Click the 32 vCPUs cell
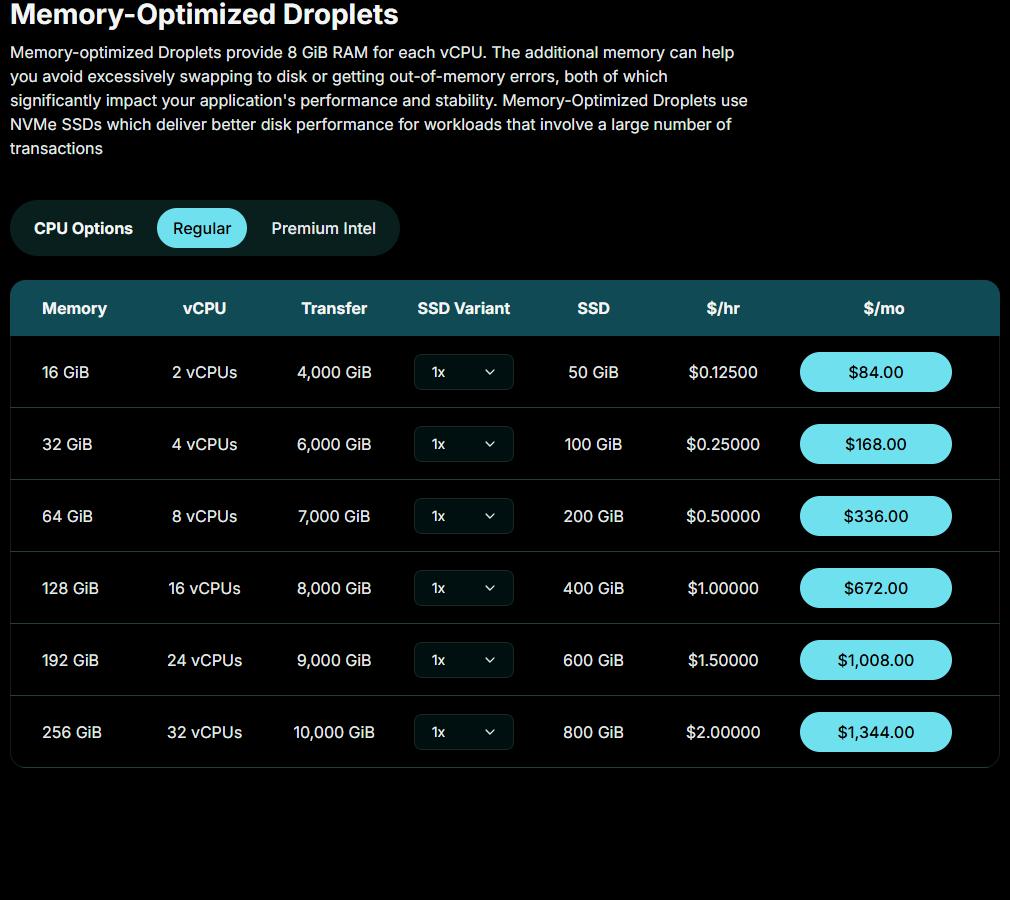 (204, 732)
